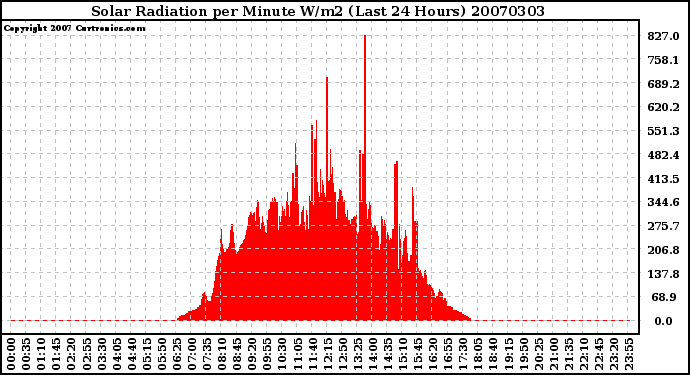Click the 'Copyright 2007 Cartronics.com' text
The height and width of the screenshot is (375, 690).
(75, 28)
